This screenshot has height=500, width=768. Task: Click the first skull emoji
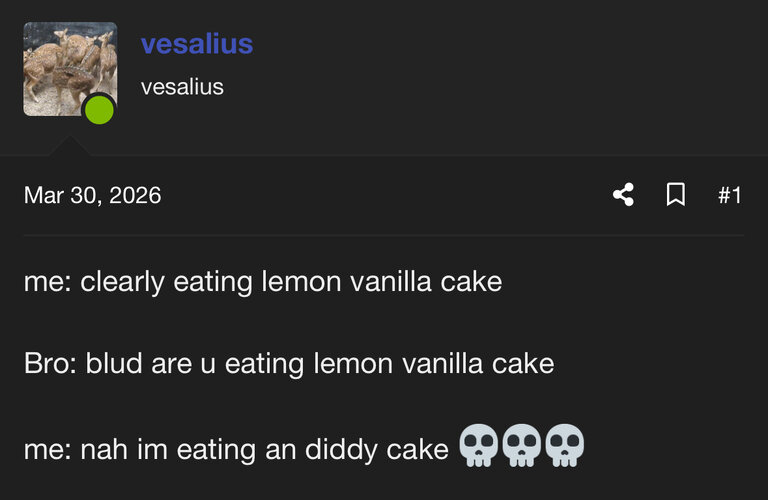point(479,445)
